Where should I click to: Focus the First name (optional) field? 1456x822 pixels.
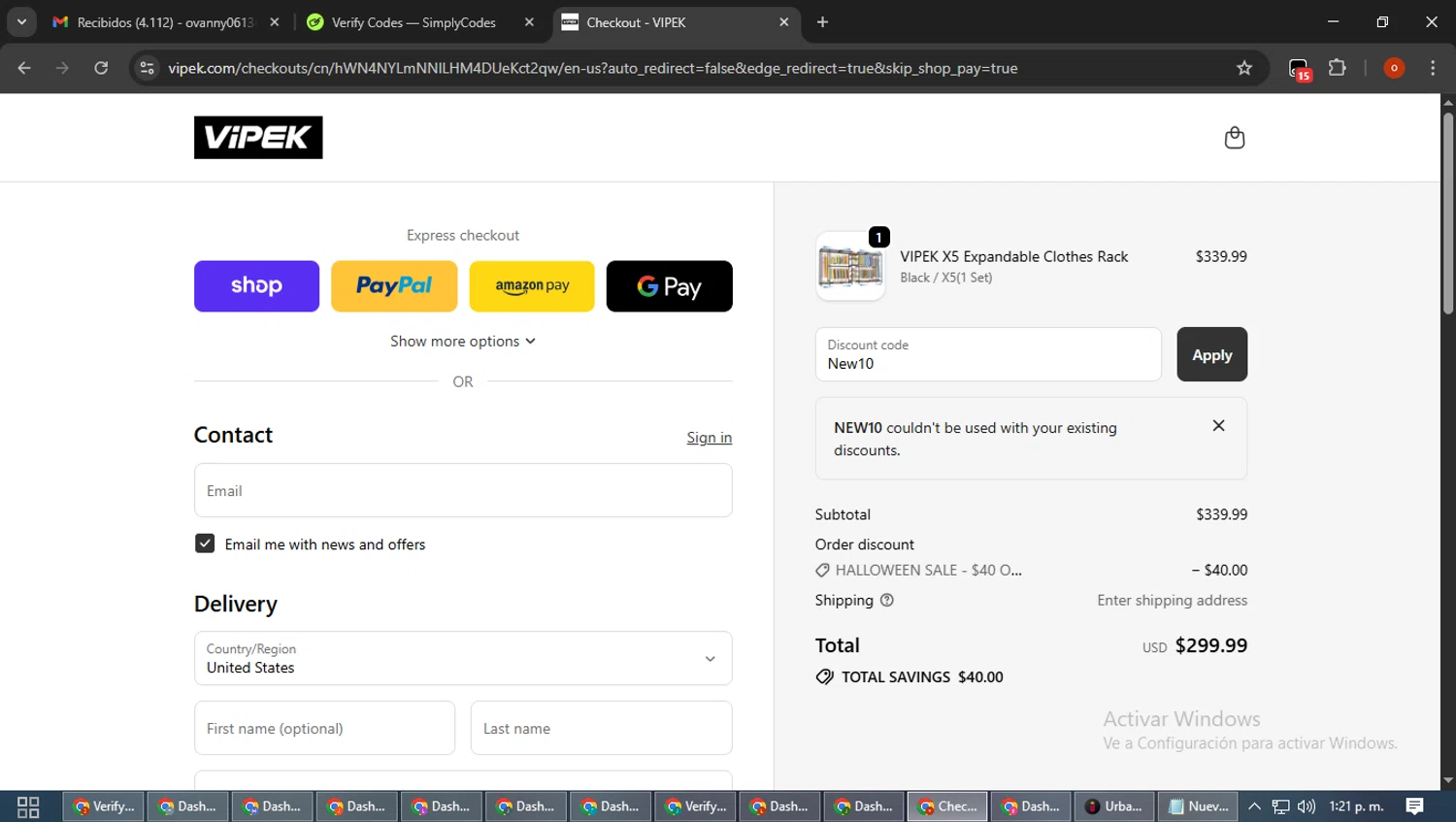click(324, 728)
